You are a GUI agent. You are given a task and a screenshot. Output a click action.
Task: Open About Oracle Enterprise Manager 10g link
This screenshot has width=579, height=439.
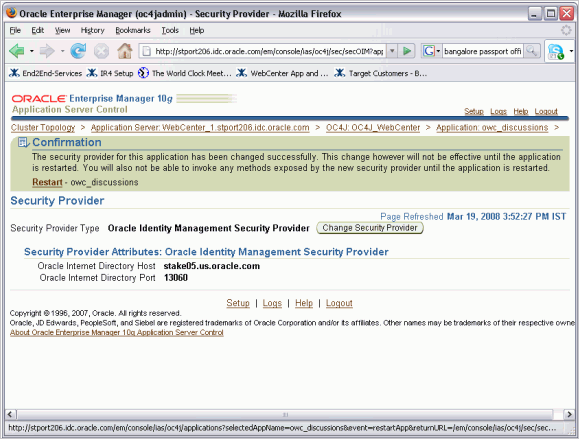coord(117,332)
